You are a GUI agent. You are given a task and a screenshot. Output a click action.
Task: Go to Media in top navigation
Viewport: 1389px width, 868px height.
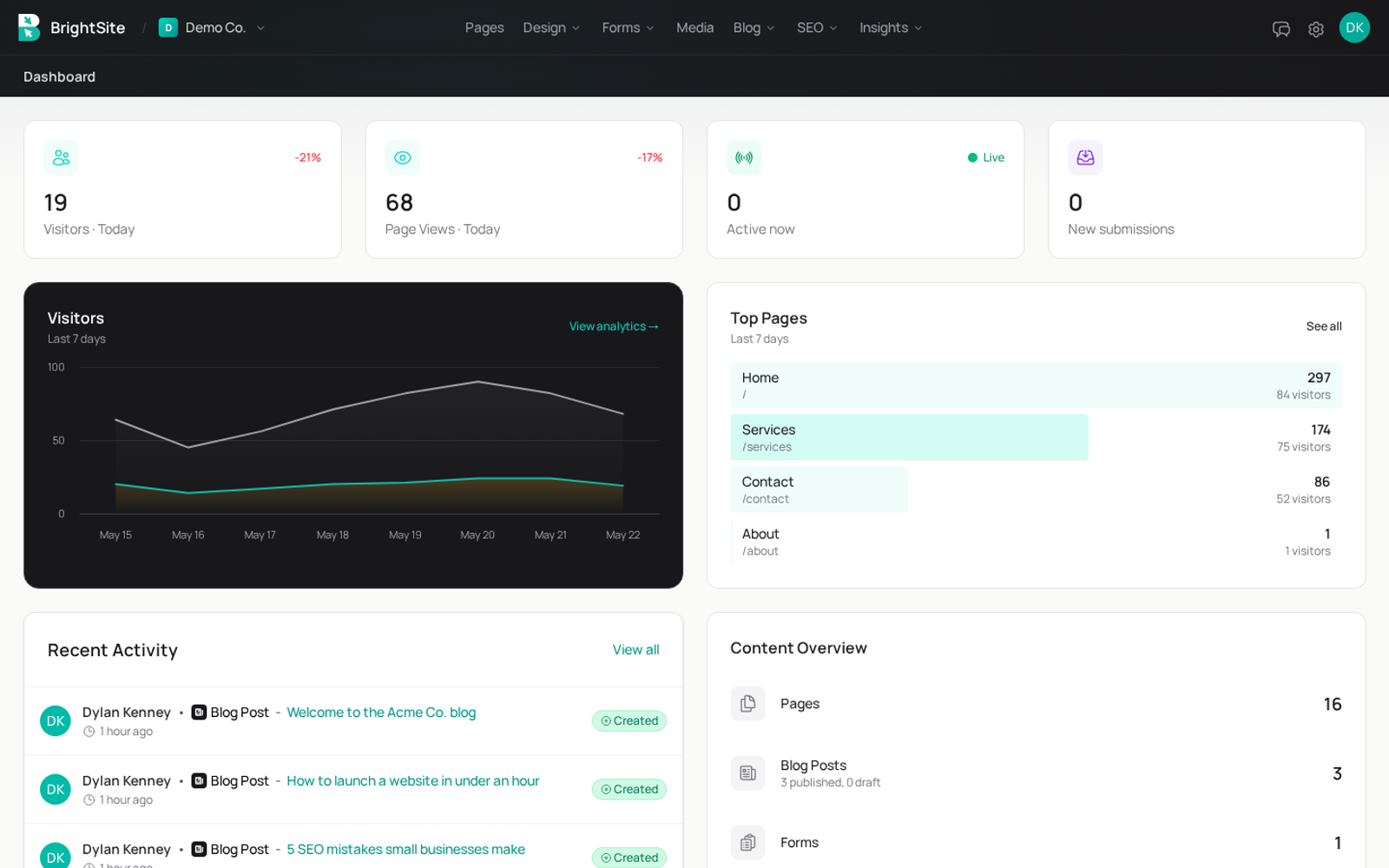tap(694, 28)
